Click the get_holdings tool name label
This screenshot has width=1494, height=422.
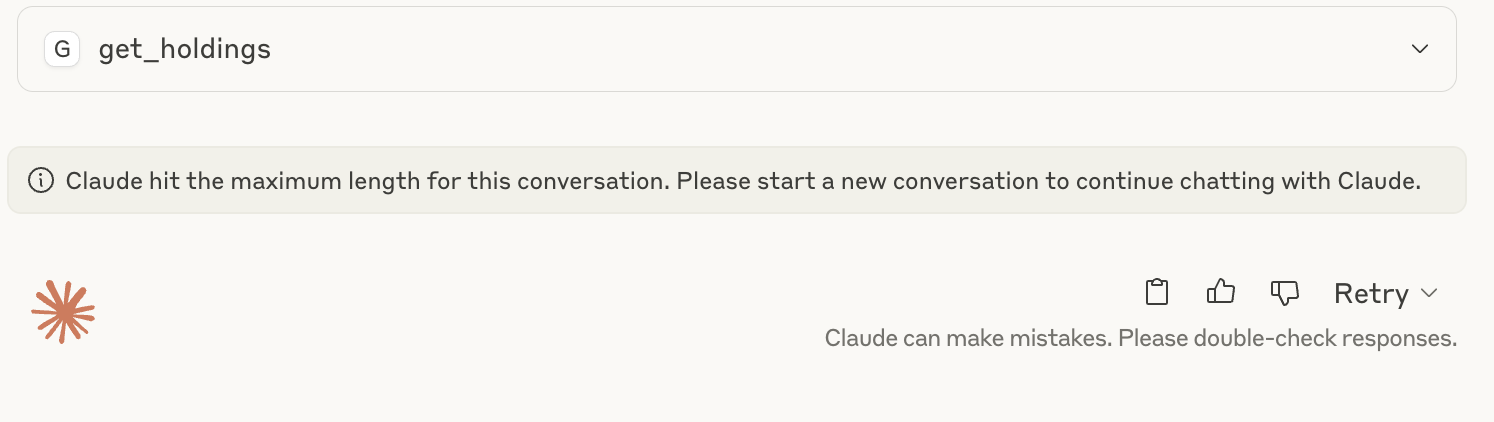pyautogui.click(x=184, y=49)
